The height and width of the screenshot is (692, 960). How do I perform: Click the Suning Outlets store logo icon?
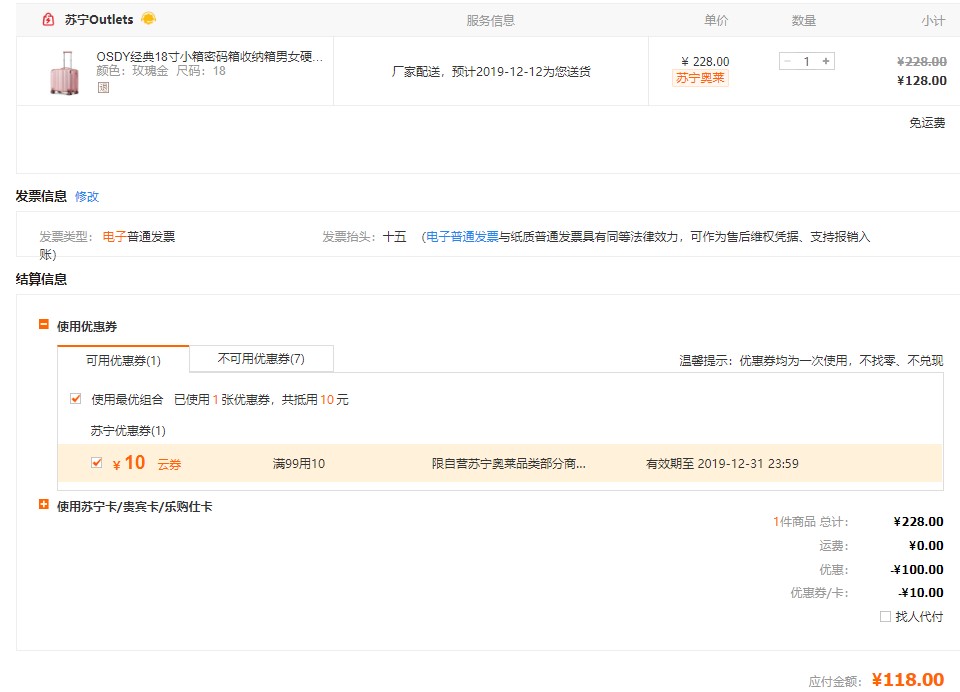[x=48, y=20]
